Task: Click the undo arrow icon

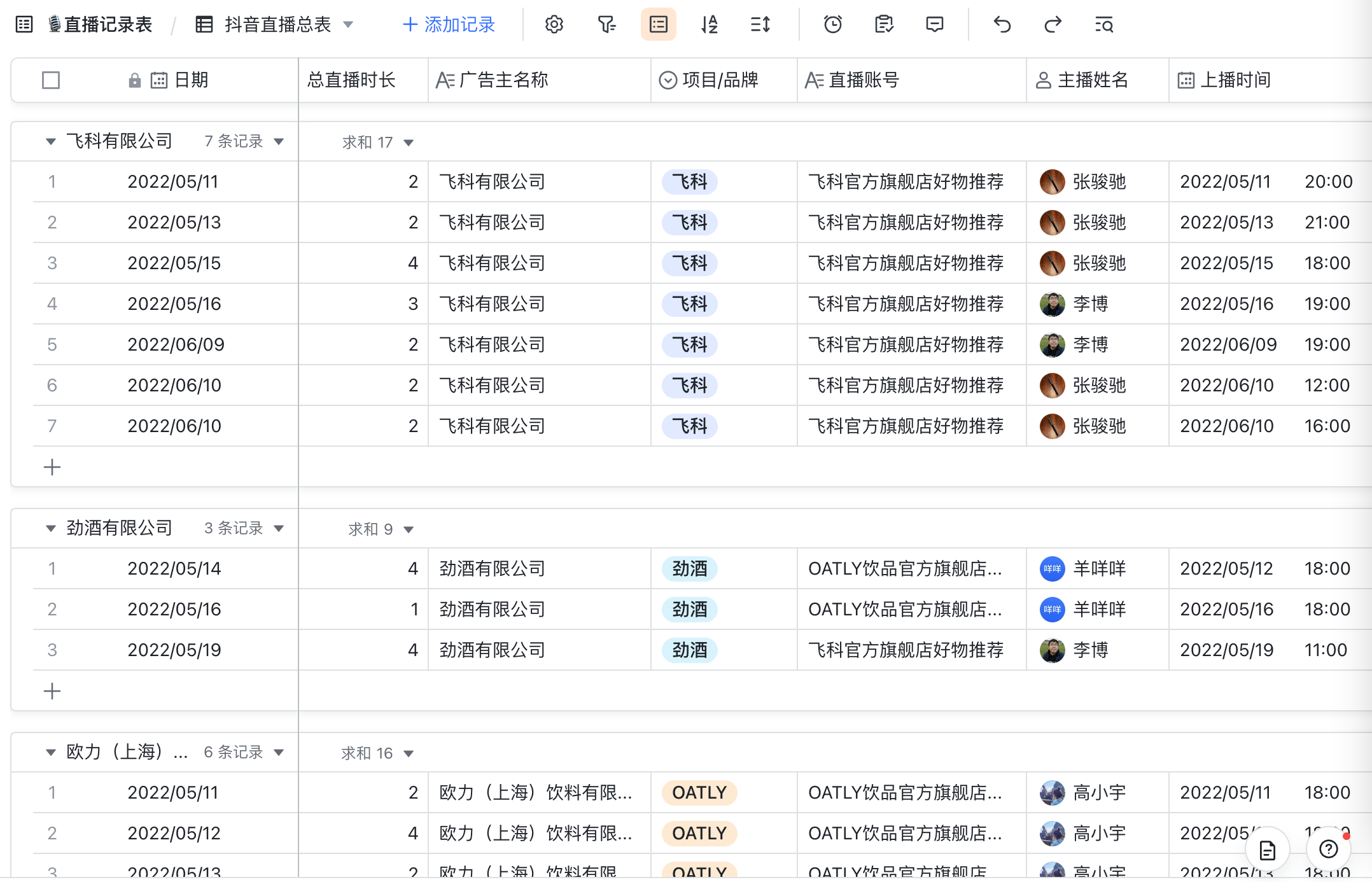Action: [1002, 25]
